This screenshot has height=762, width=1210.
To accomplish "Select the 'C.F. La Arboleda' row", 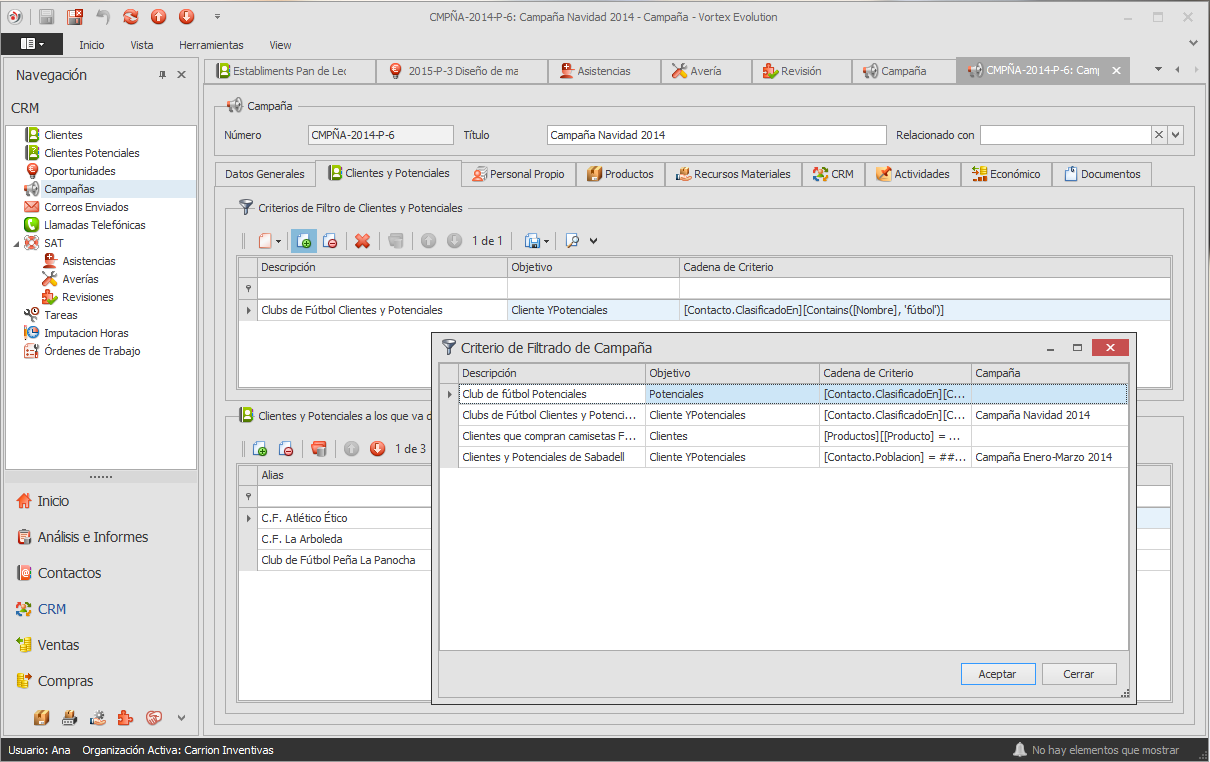I will click(704, 539).
